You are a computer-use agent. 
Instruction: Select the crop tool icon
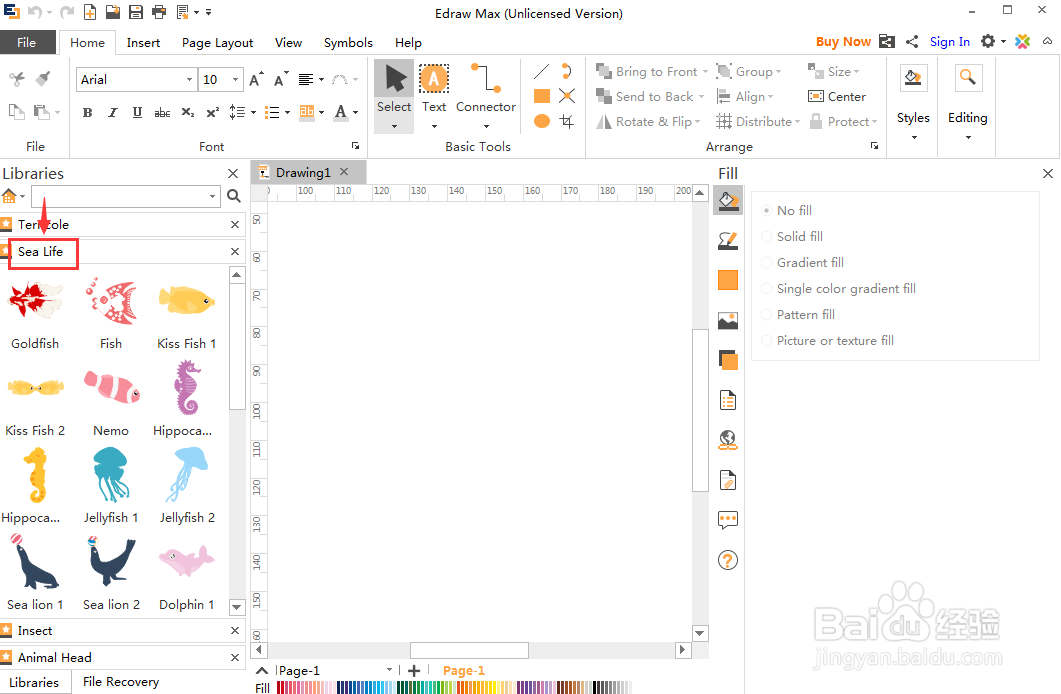[x=567, y=121]
